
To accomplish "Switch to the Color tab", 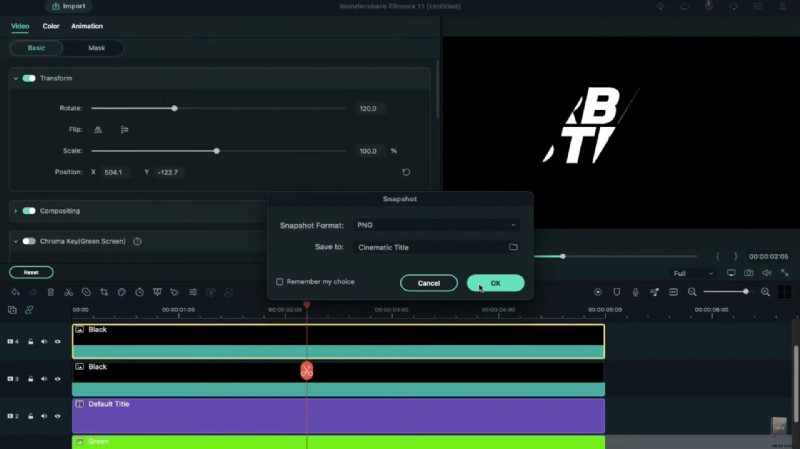I will point(51,26).
